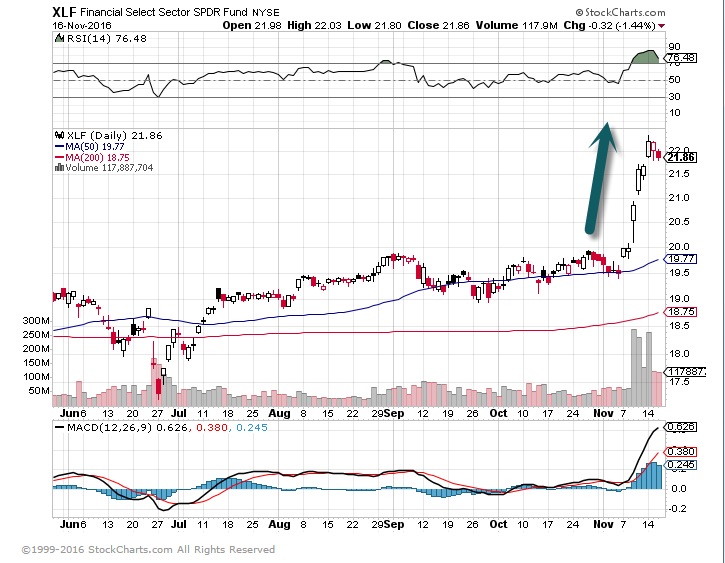
Task: Click the 19.77 MA(50) tag on price axis
Action: coord(680,259)
